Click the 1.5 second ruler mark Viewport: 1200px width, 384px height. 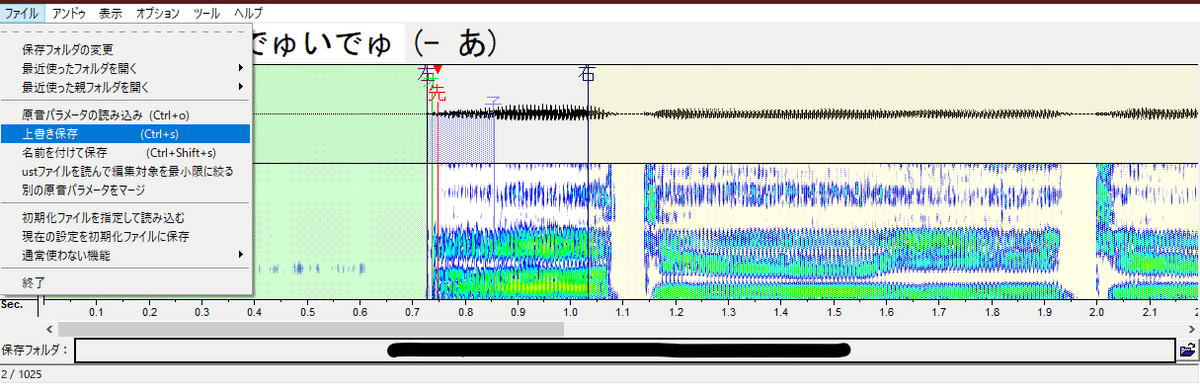[834, 312]
